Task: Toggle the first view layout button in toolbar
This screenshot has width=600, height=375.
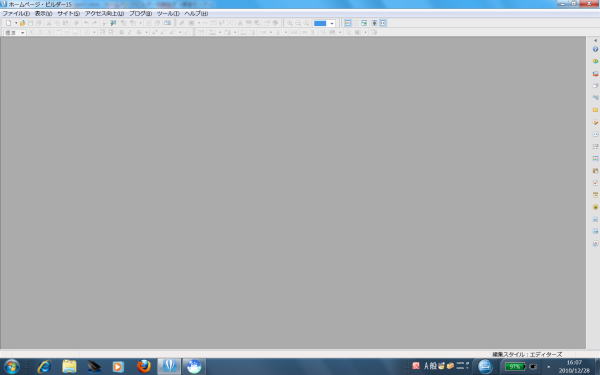Action: tap(347, 23)
